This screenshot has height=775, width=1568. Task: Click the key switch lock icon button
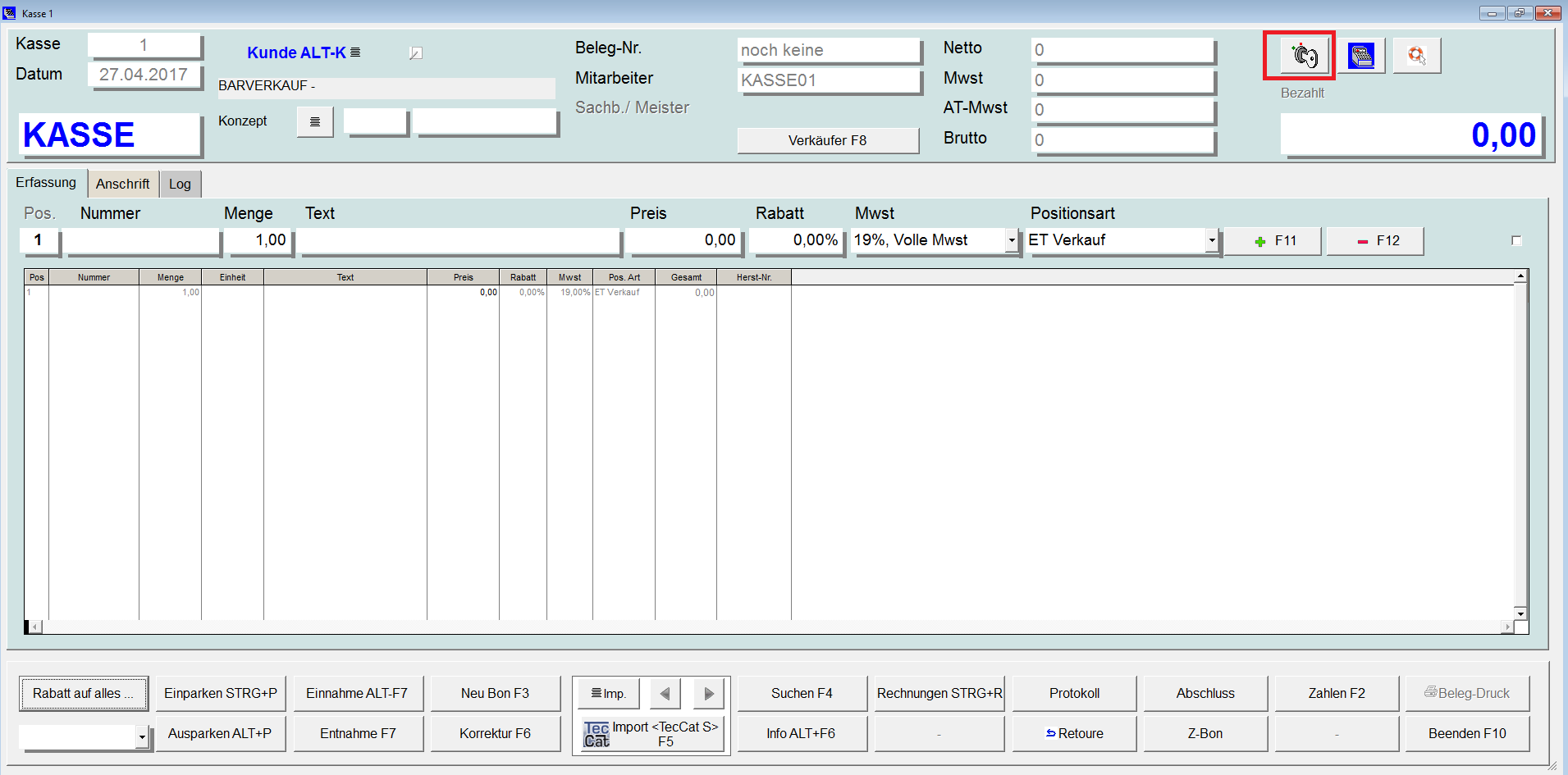click(1304, 56)
